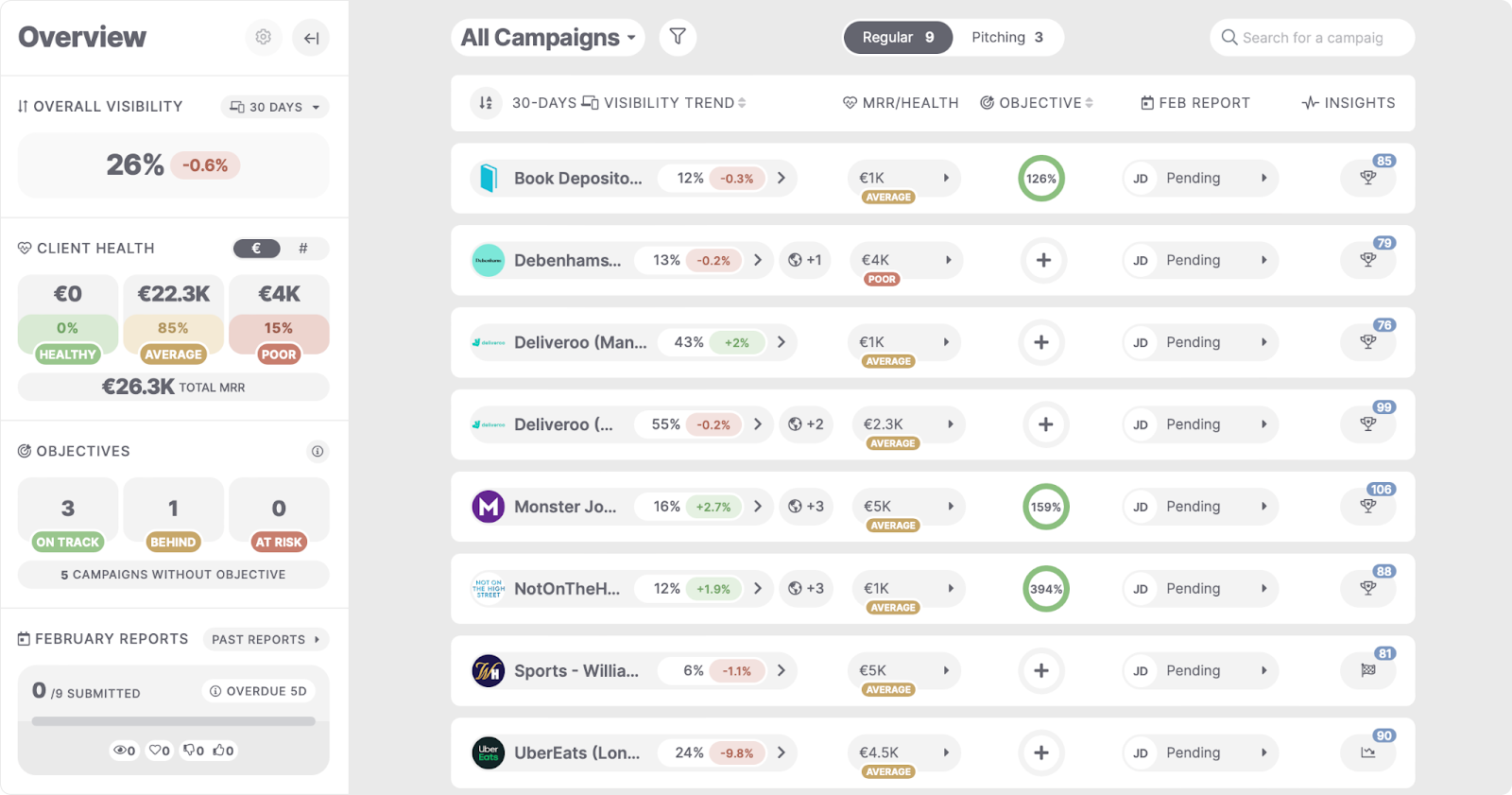The height and width of the screenshot is (795, 1512).
Task: Click the Monster Jobs logo icon
Action: point(489,507)
